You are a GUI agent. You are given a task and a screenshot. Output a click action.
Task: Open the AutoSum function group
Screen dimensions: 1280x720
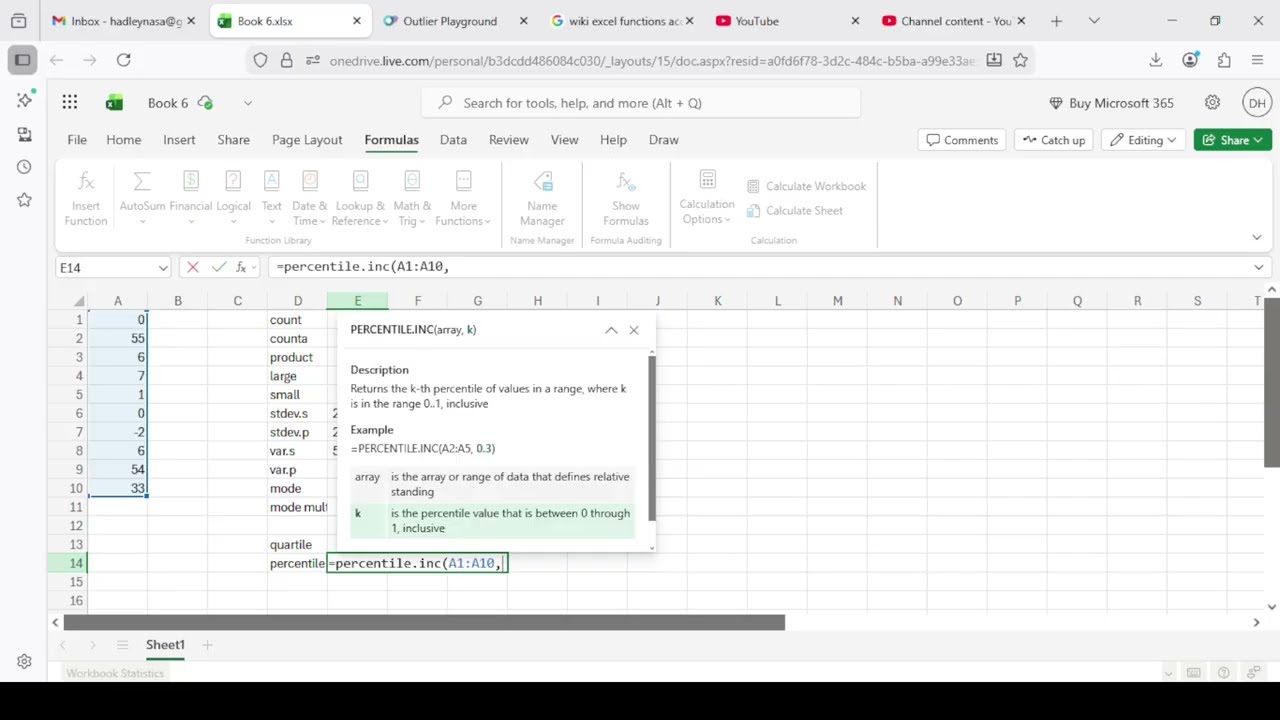[x=142, y=198]
